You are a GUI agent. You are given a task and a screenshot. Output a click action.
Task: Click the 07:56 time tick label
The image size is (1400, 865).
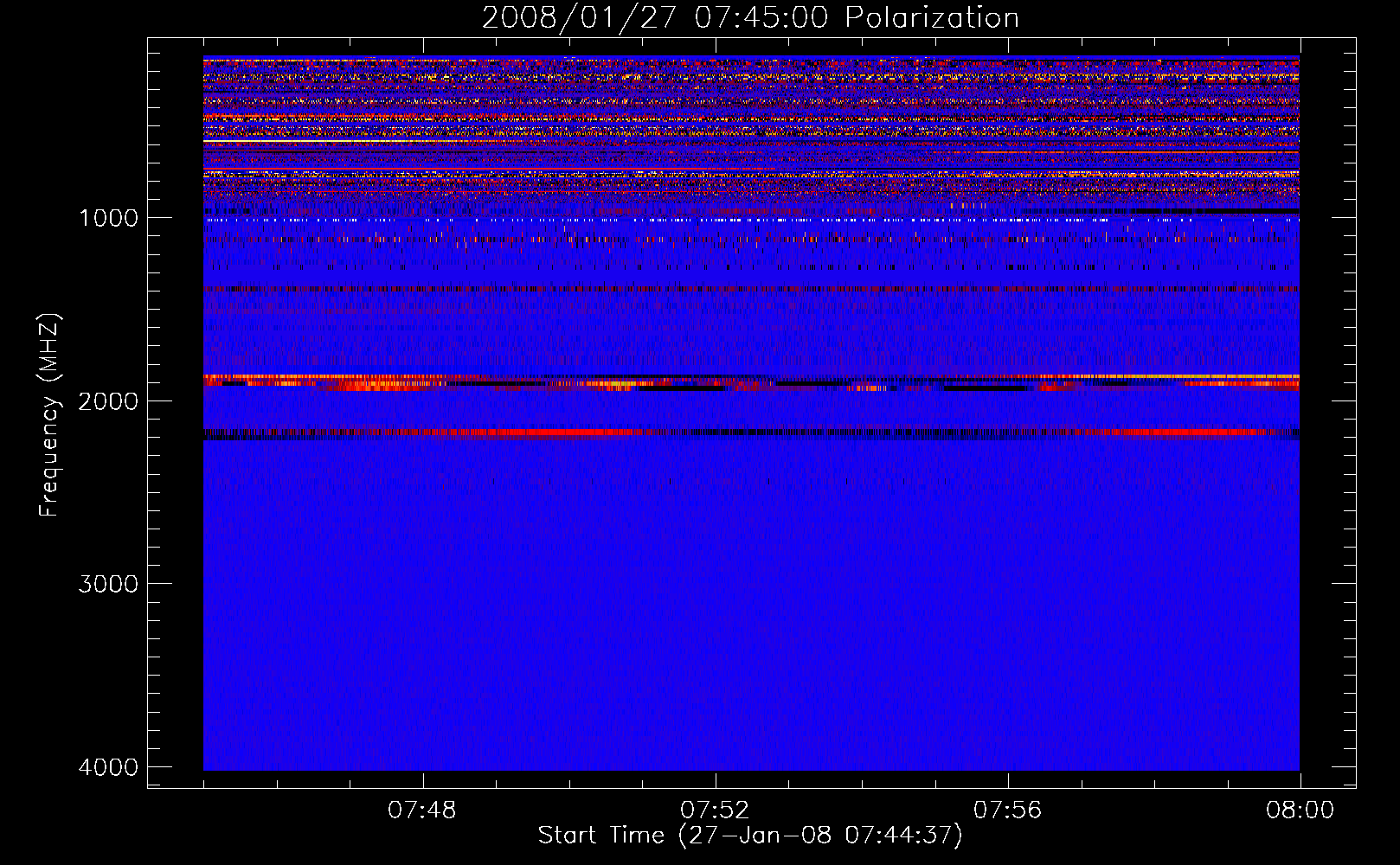(x=1008, y=811)
